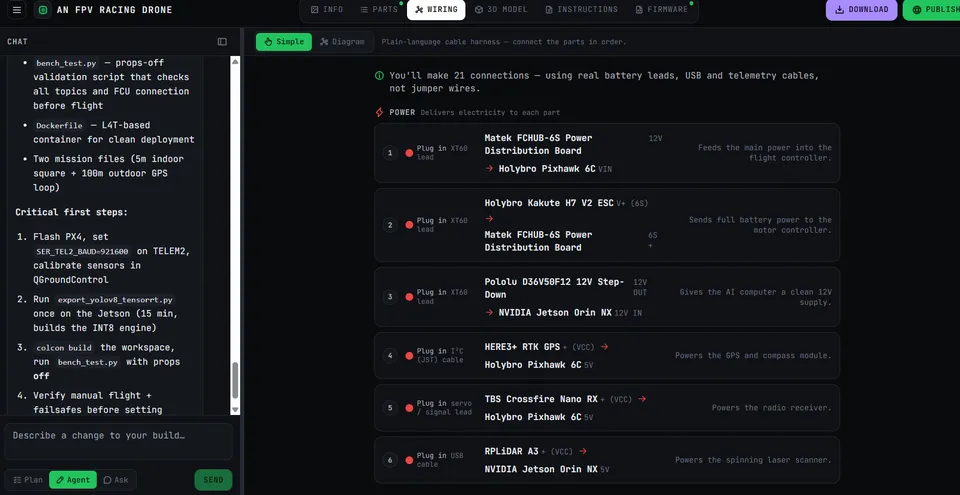Select Ask mode
This screenshot has height=495, width=960.
click(116, 480)
